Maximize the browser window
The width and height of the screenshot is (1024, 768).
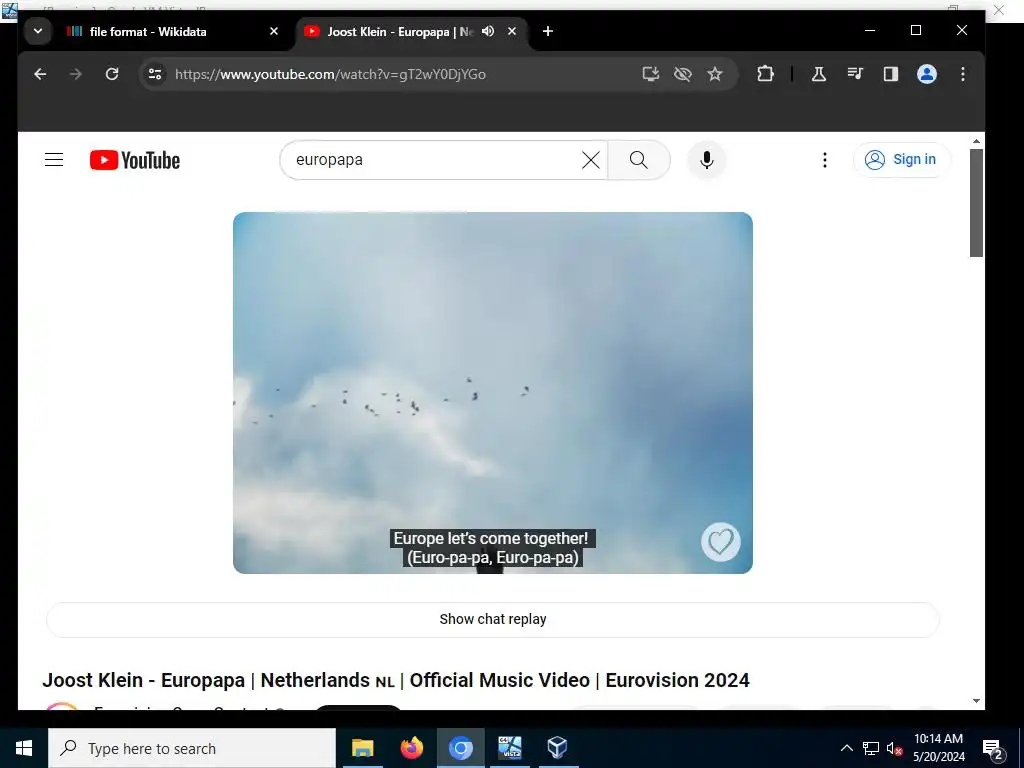[916, 31]
